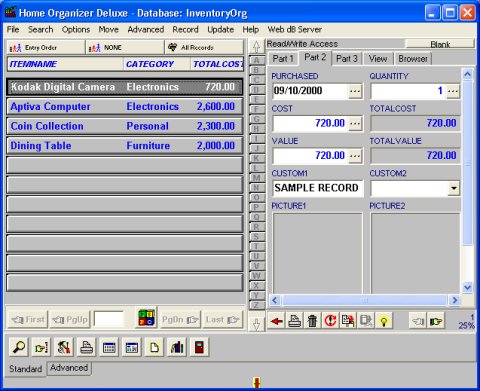Go to previous record with left hand icon
480x391 pixels.
(418, 321)
